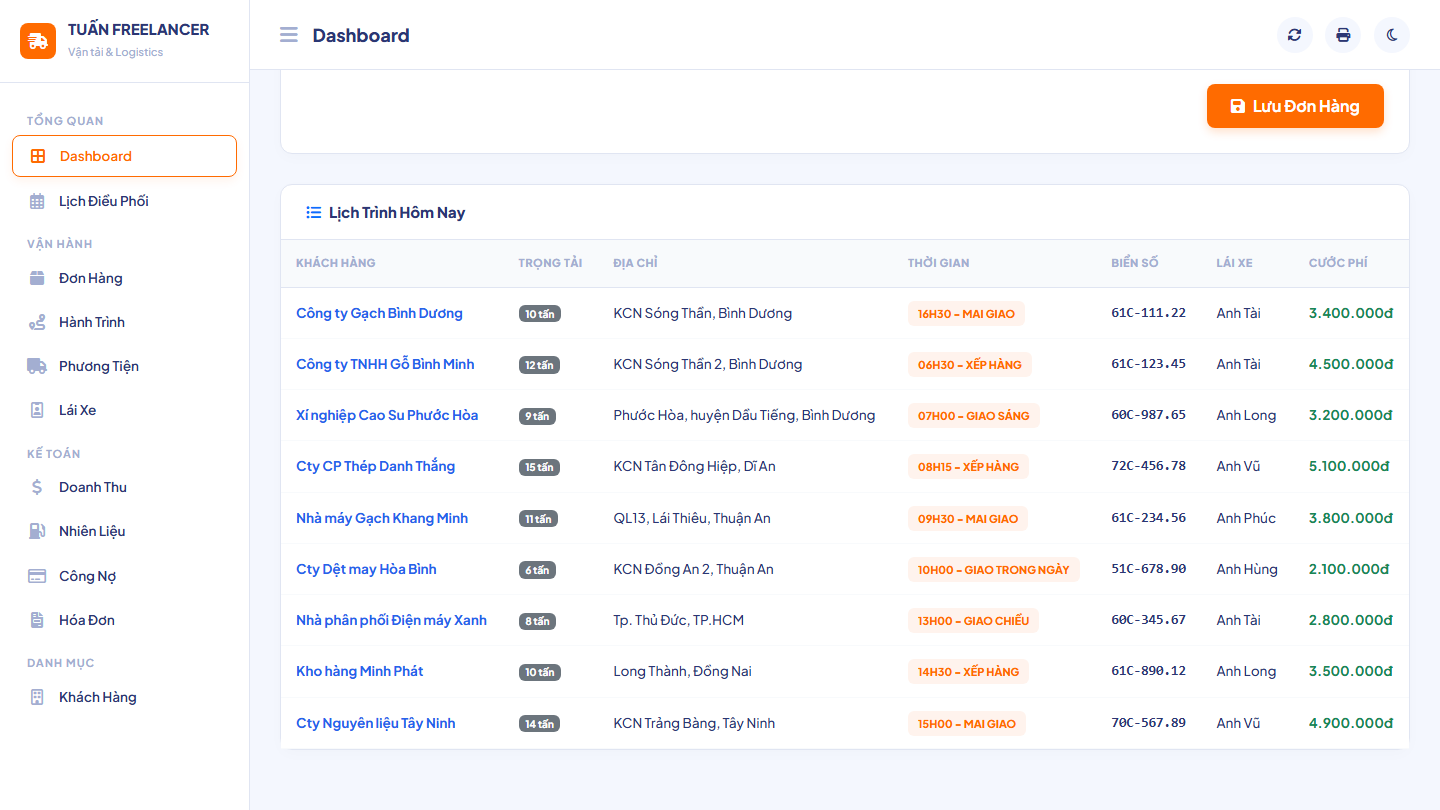This screenshot has height=810, width=1440.
Task: Click the Nhiên Liệu fuel pump icon
Action: tap(37, 531)
